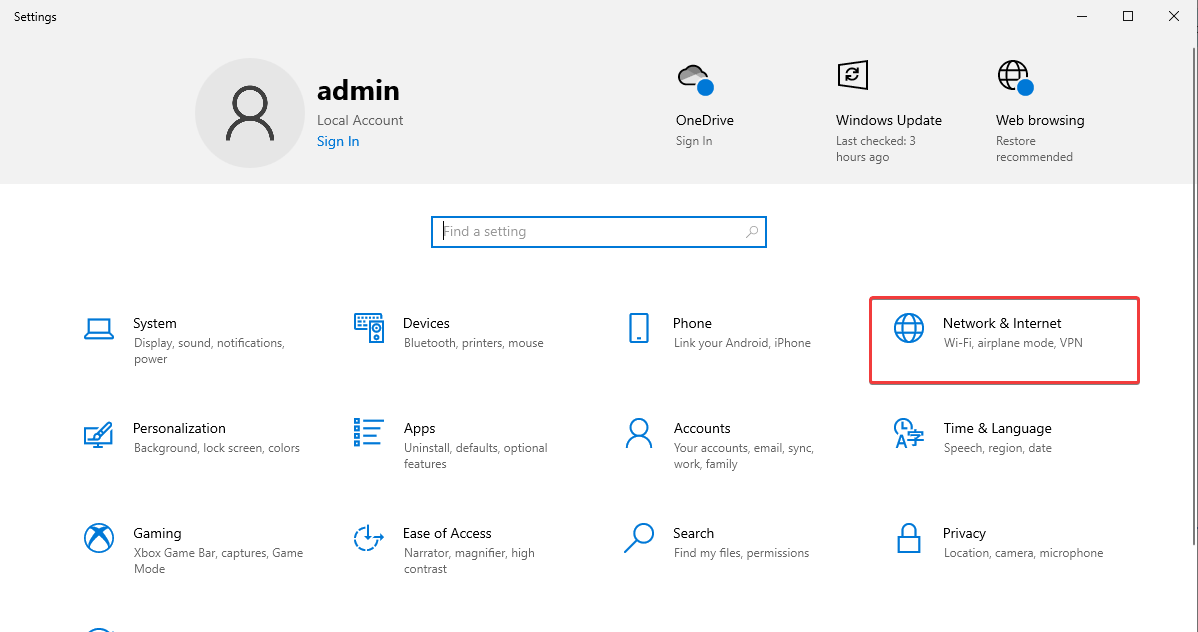Select the Ease of Access icon
The image size is (1198, 632).
369,538
